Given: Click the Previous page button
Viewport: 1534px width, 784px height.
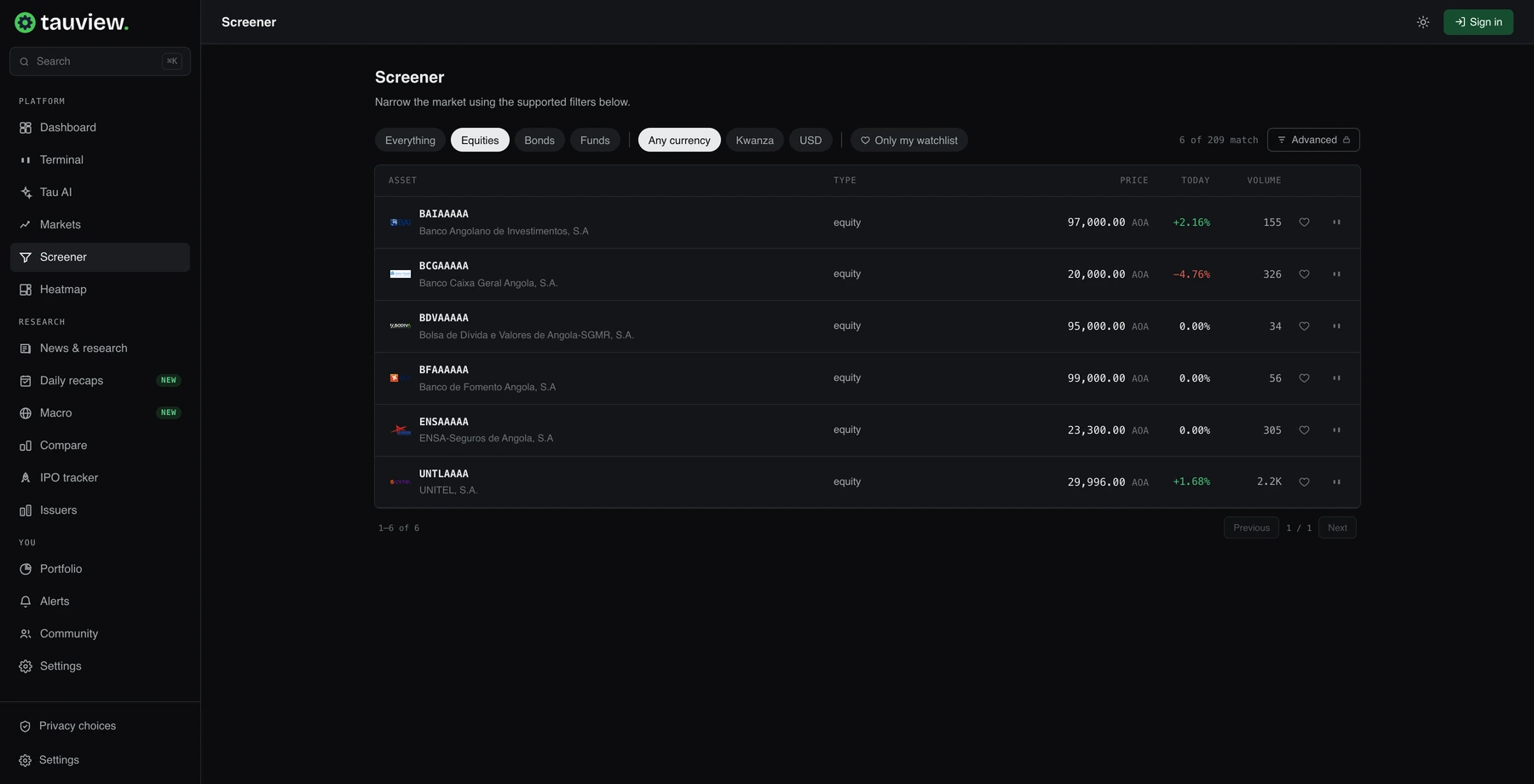Looking at the screenshot, I should coord(1251,528).
